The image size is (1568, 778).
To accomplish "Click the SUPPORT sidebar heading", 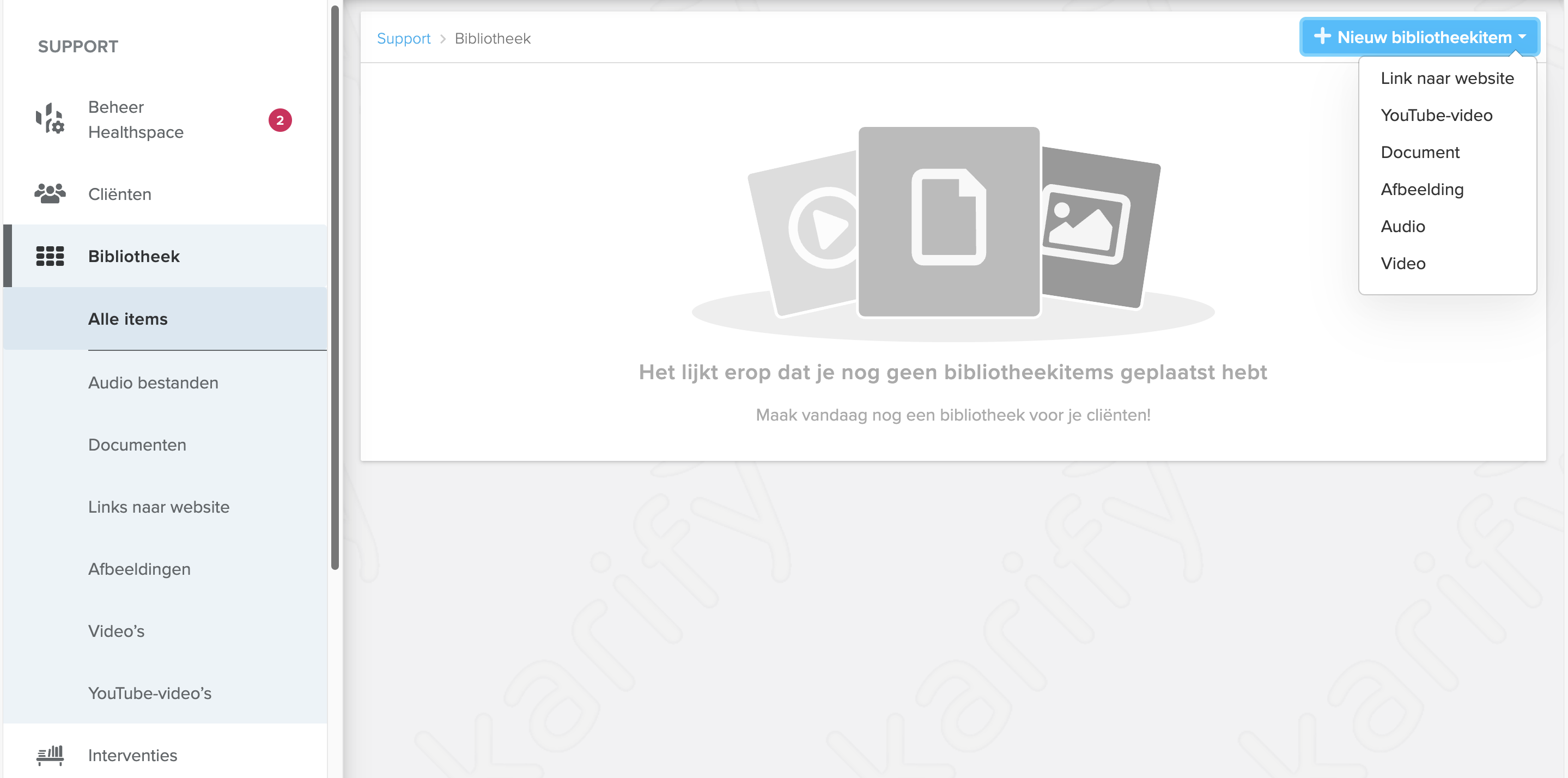I will pyautogui.click(x=78, y=46).
